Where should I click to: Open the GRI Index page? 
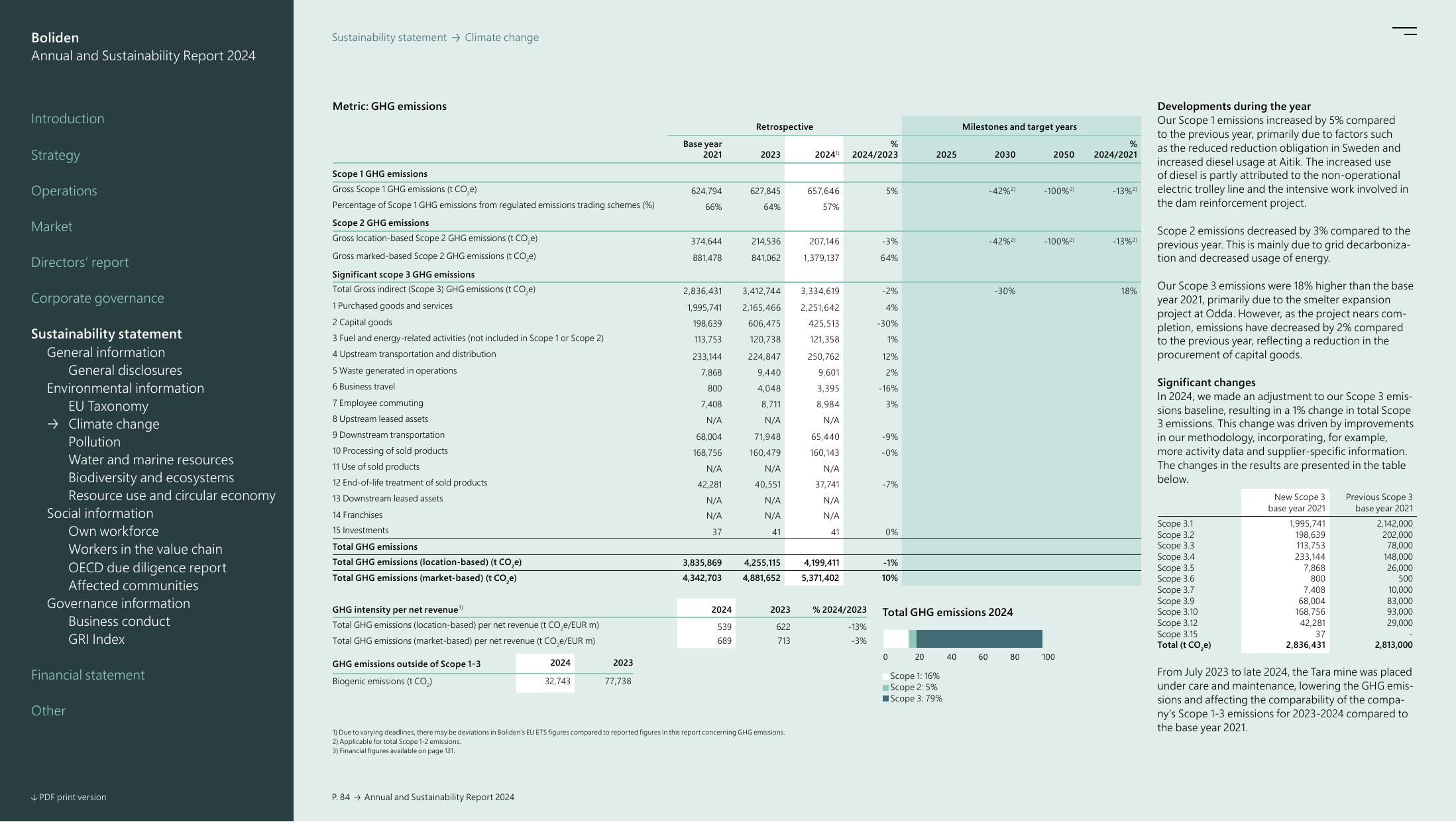coord(96,639)
